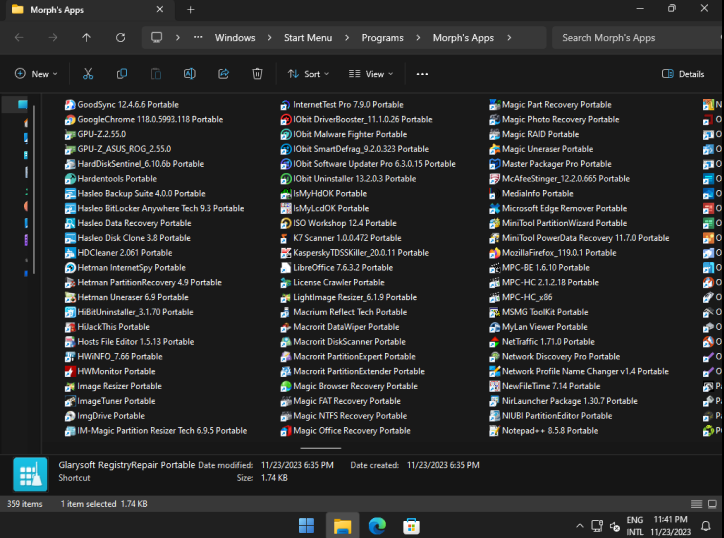Click the MozillaFirefox_119.0.1 Portable icon
Viewport: 724px width, 538px height.
(x=494, y=253)
